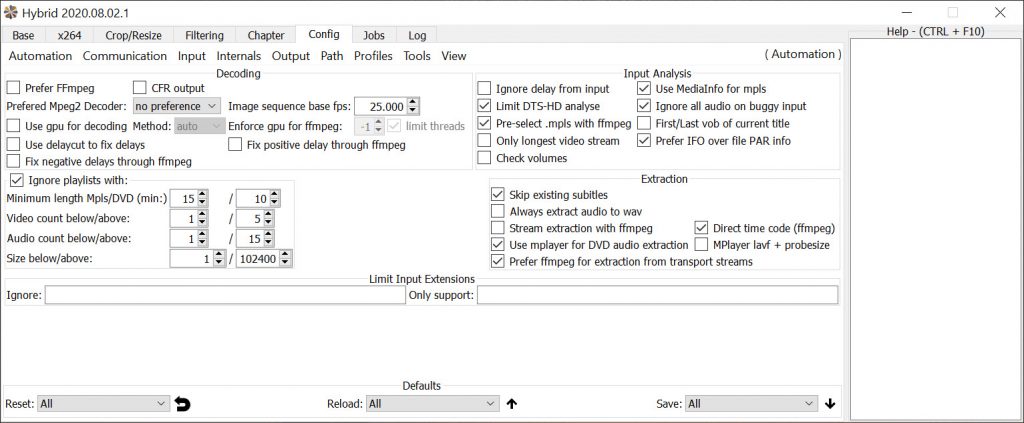
Task: Toggle Direct time code (ffmpeg) checkbox
Action: coord(701,228)
